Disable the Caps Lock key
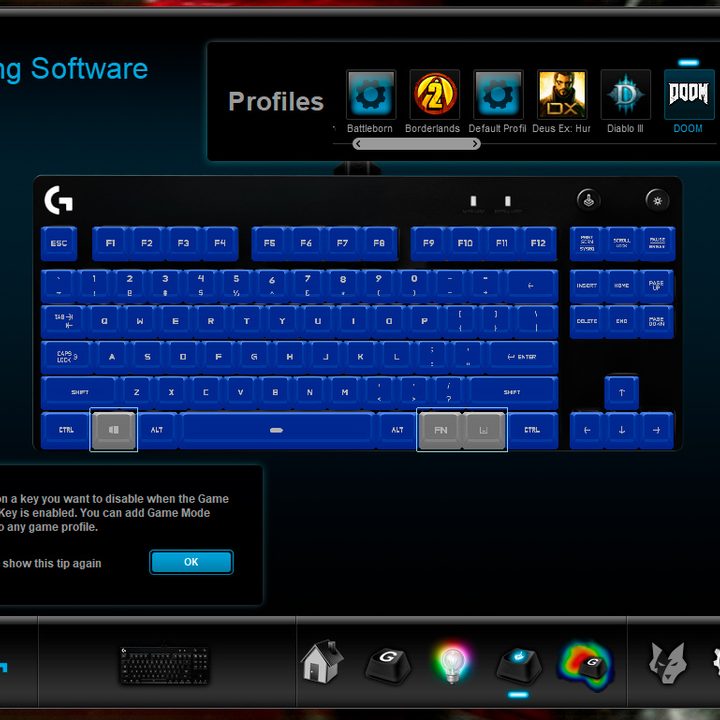 tap(67, 357)
